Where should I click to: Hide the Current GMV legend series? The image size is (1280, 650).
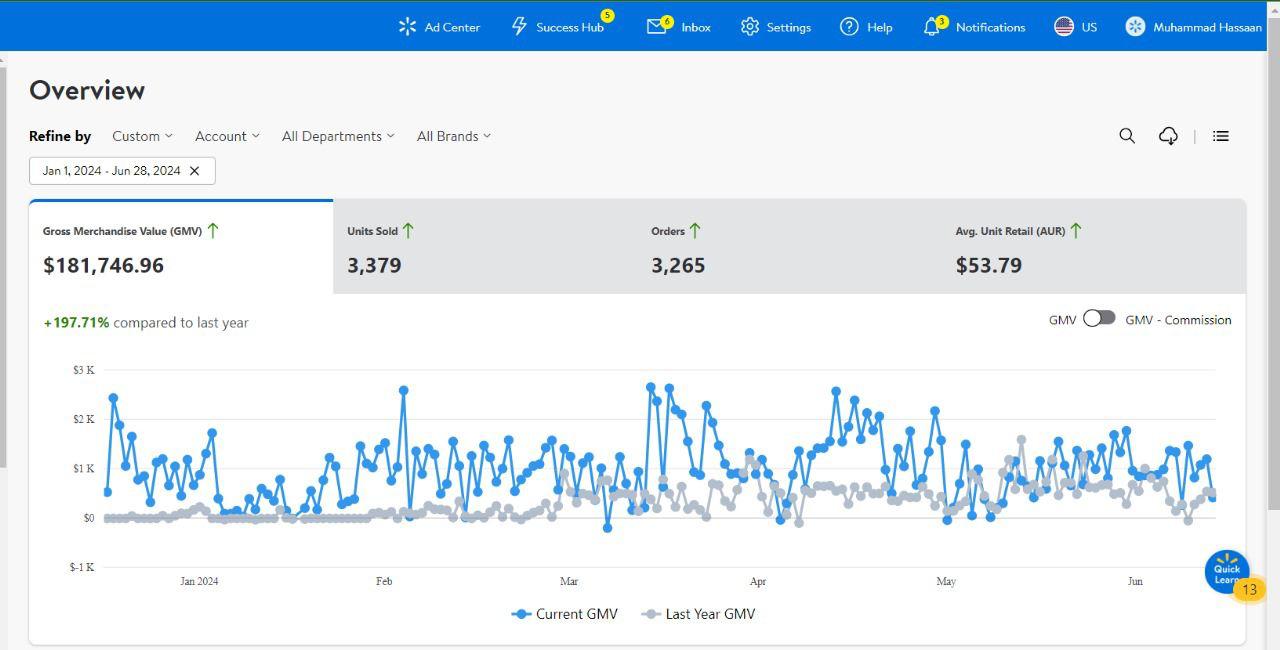(x=564, y=614)
